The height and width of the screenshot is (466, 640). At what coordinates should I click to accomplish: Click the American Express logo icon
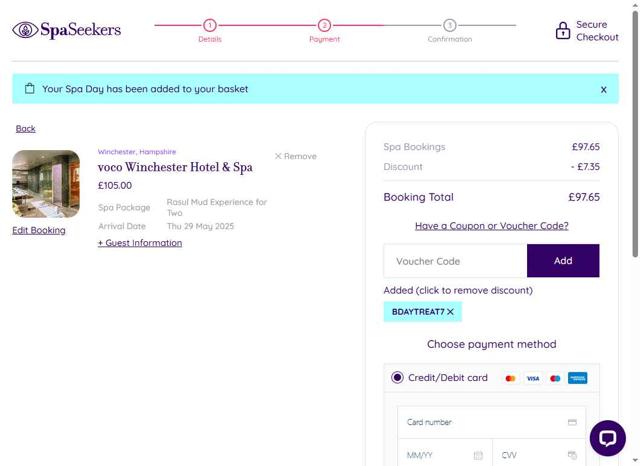coord(578,378)
